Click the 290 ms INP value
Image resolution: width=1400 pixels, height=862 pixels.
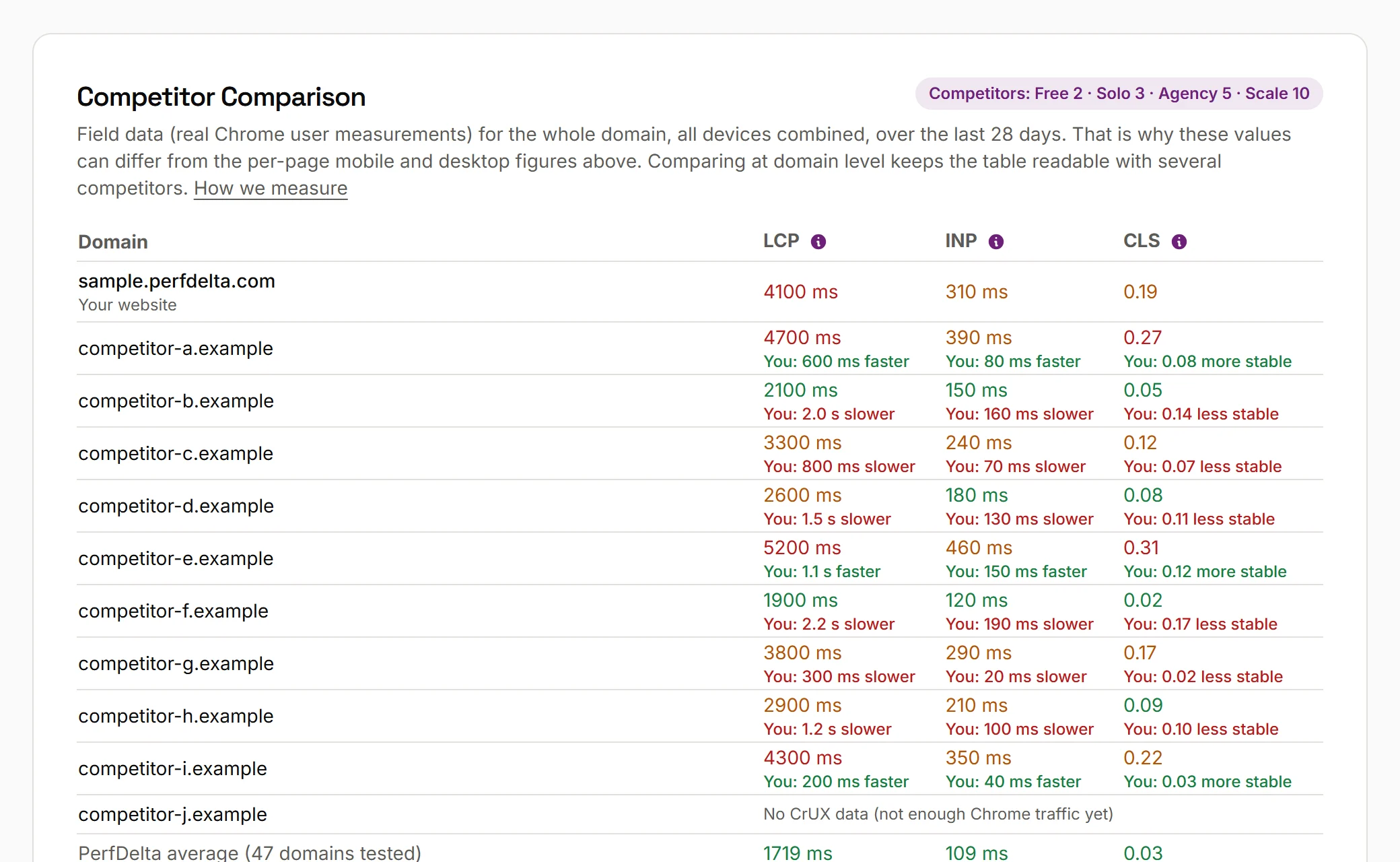tap(978, 653)
